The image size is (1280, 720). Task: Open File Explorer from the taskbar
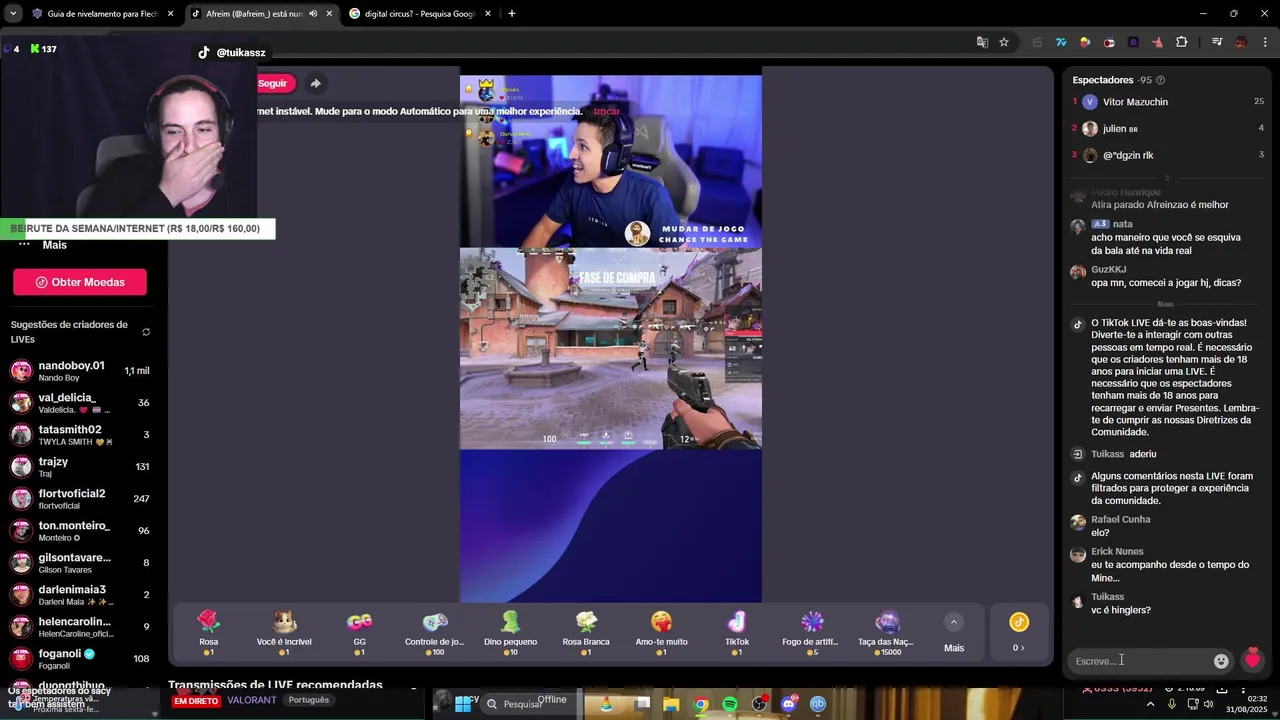point(671,704)
